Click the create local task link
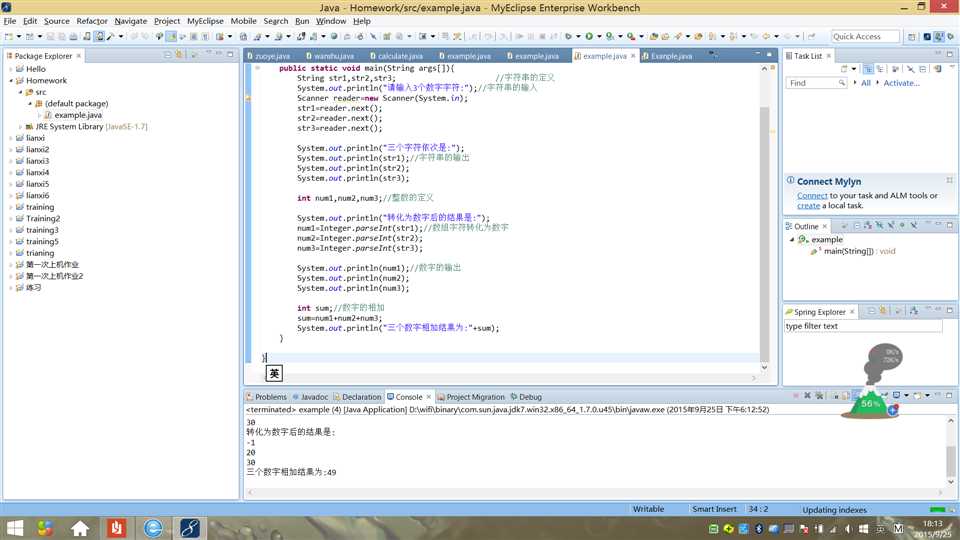This screenshot has height=540, width=960. 808,206
